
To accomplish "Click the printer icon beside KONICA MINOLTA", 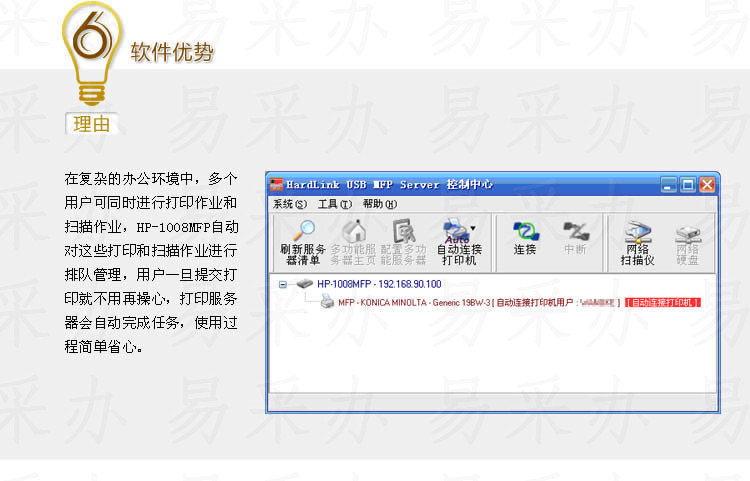I will click(x=327, y=302).
